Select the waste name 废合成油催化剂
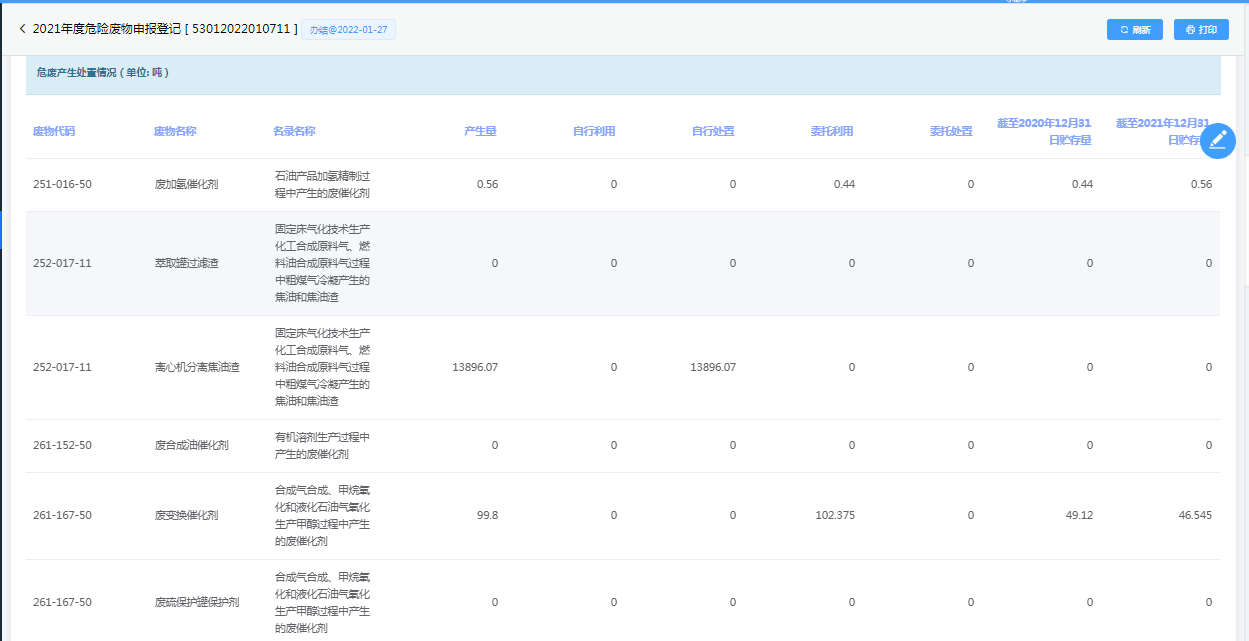The width and height of the screenshot is (1249, 641). click(192, 445)
